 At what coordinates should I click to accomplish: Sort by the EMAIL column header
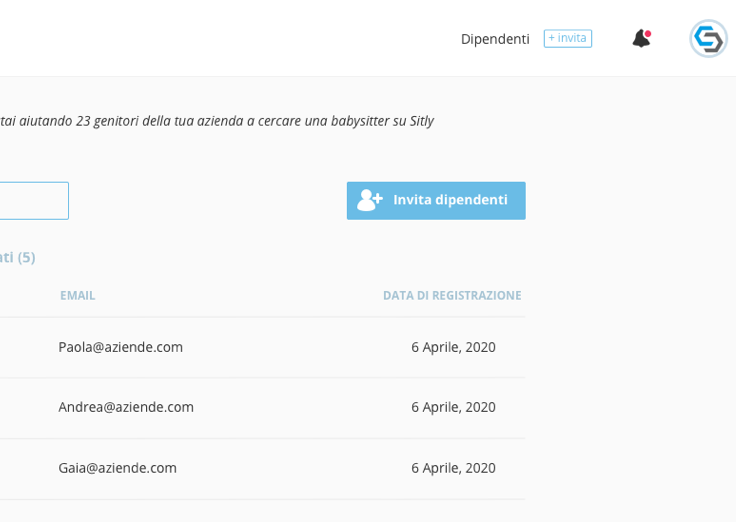coord(77,296)
